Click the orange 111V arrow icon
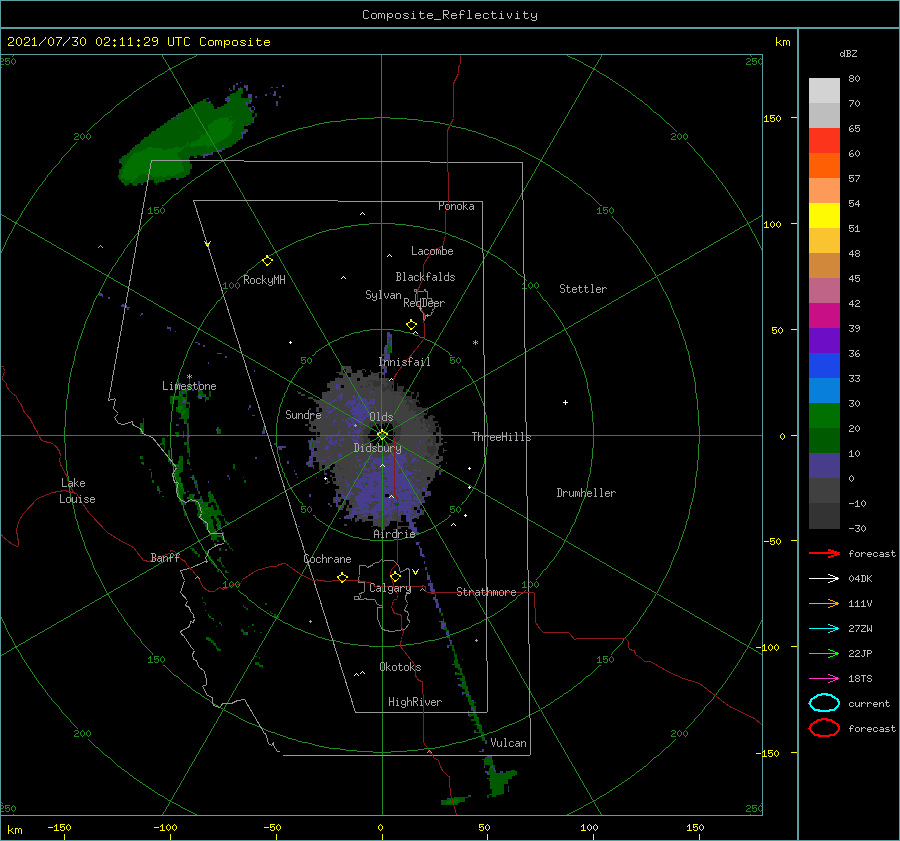This screenshot has width=900, height=841. coord(824,603)
